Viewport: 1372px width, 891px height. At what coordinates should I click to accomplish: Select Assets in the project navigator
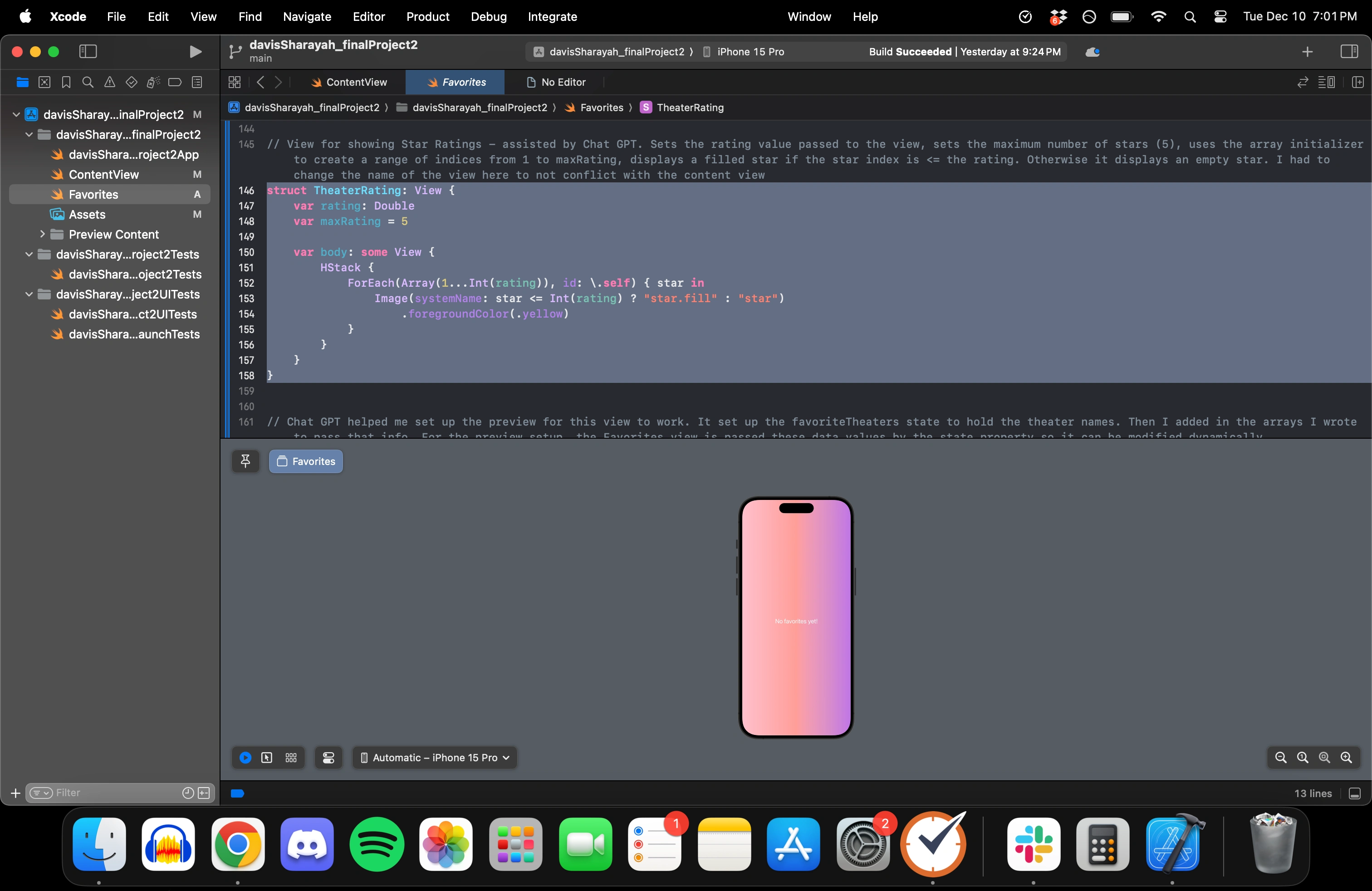(x=87, y=215)
